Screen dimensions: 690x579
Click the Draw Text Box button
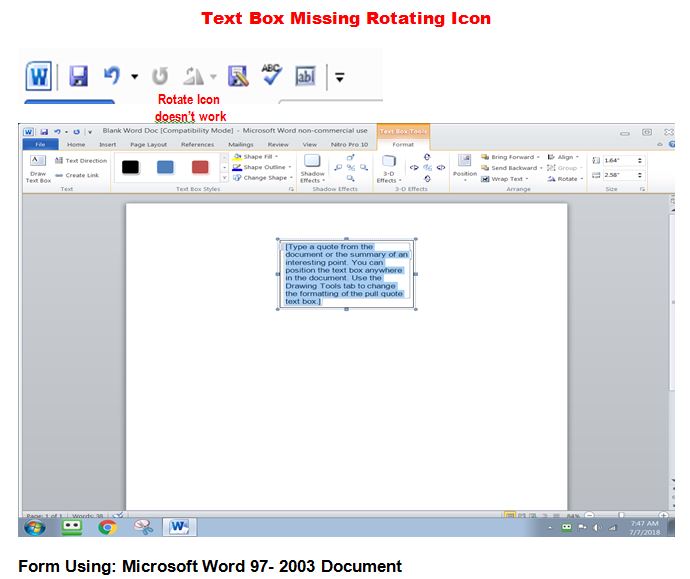point(38,169)
